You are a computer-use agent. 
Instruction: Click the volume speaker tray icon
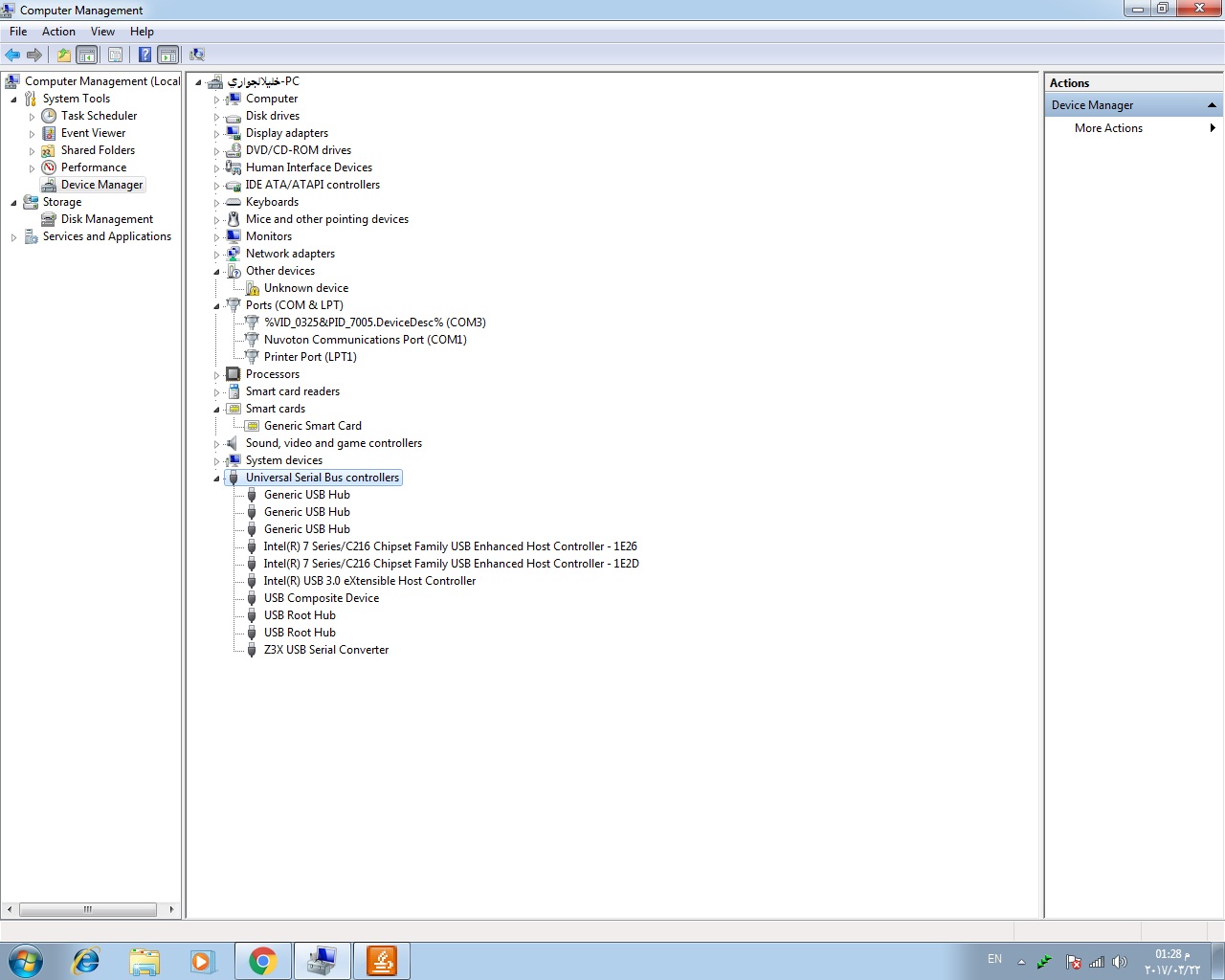pos(1120,962)
